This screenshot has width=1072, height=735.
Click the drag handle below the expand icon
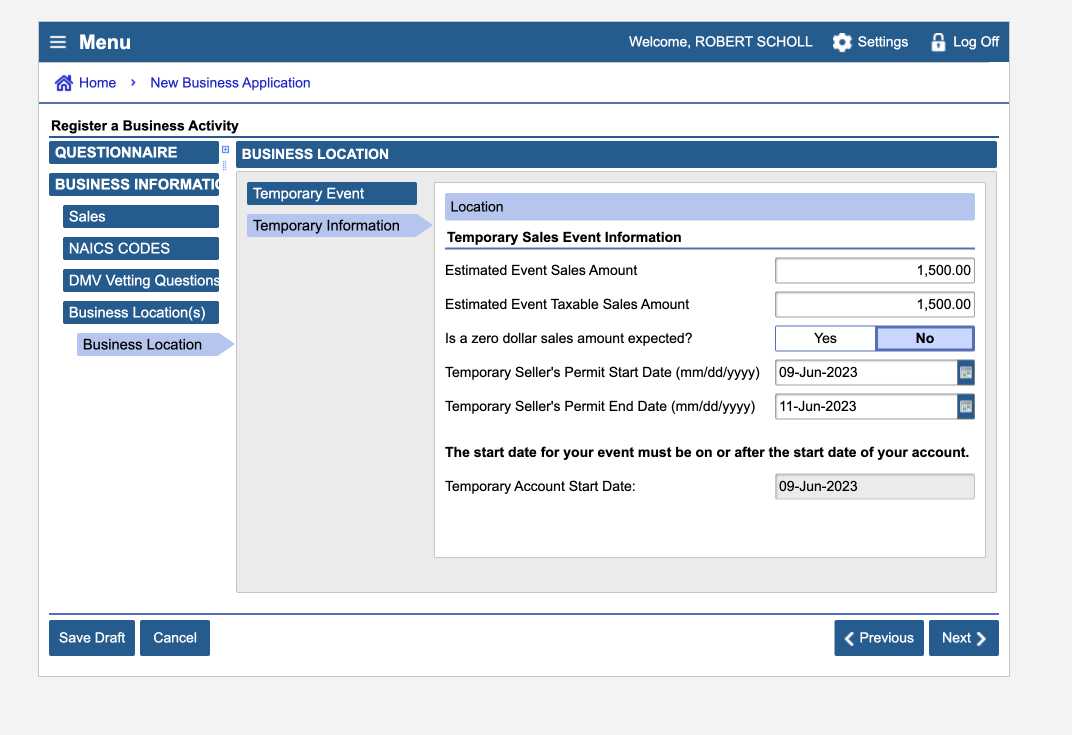click(x=225, y=165)
